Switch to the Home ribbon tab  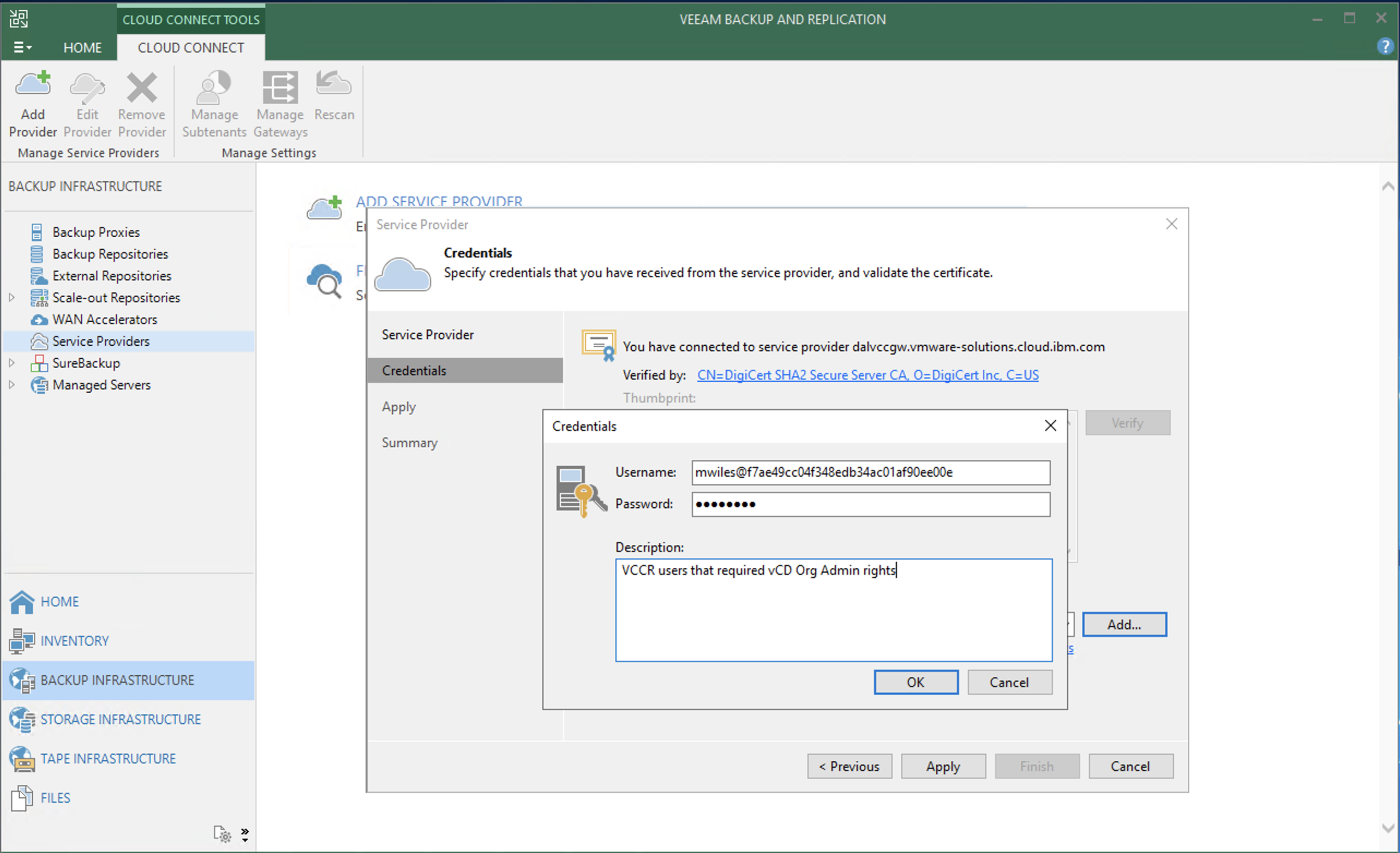coord(82,47)
